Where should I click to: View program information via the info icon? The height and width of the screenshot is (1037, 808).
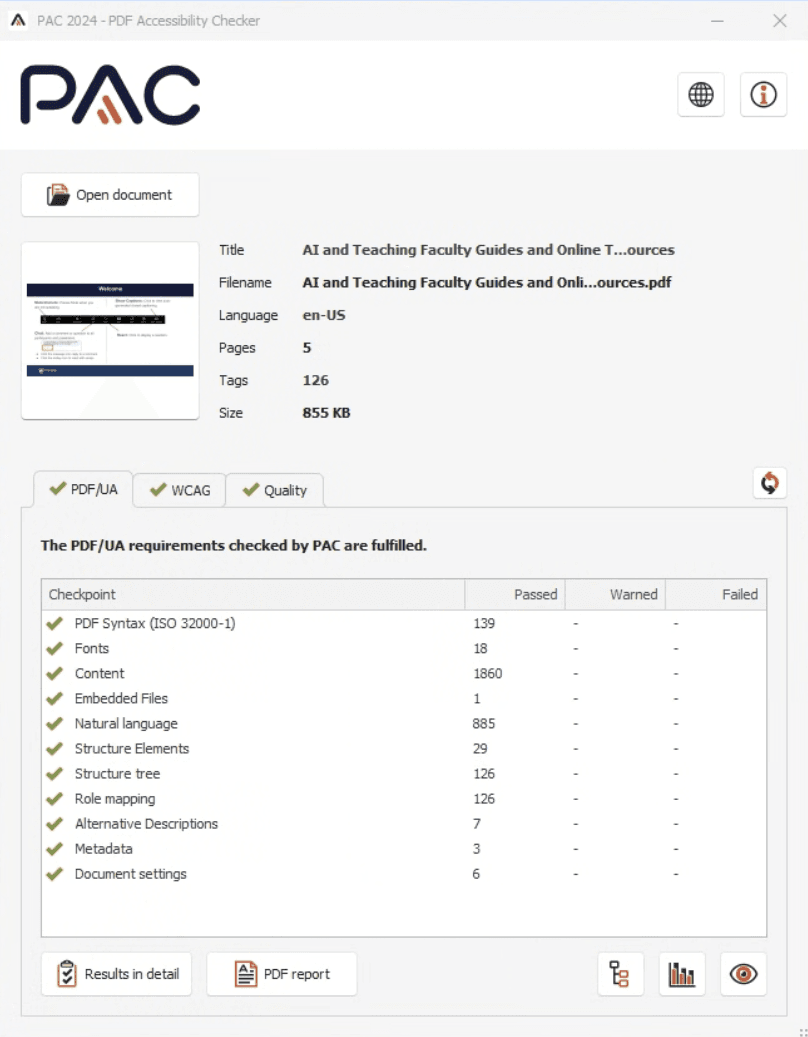click(763, 94)
